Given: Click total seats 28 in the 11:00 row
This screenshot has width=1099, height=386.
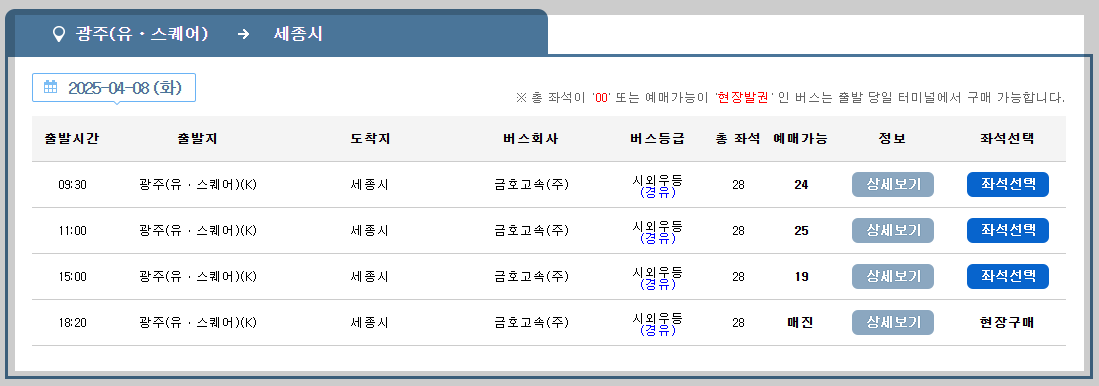Looking at the screenshot, I should 738,230.
